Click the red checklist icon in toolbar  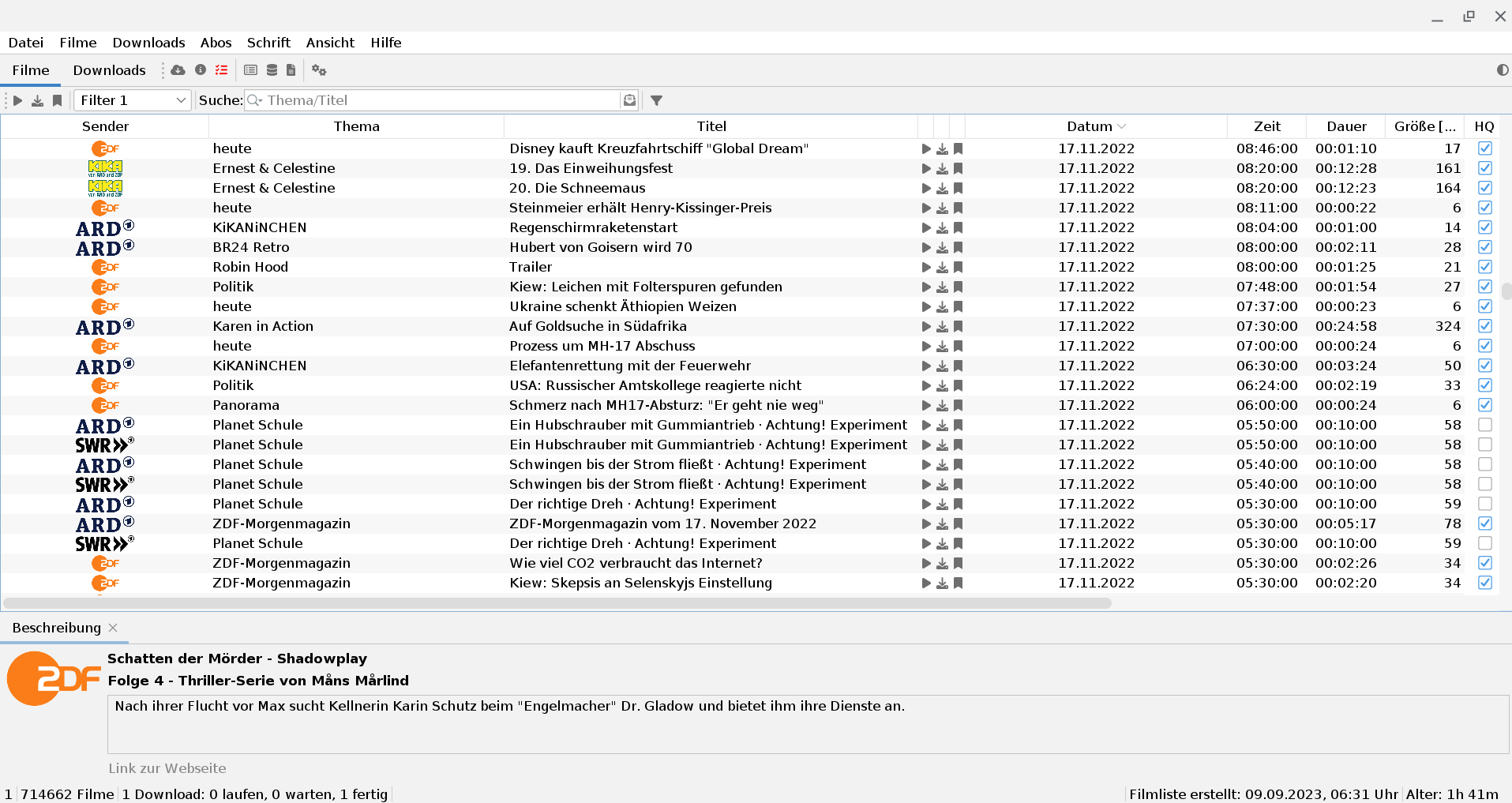point(222,70)
